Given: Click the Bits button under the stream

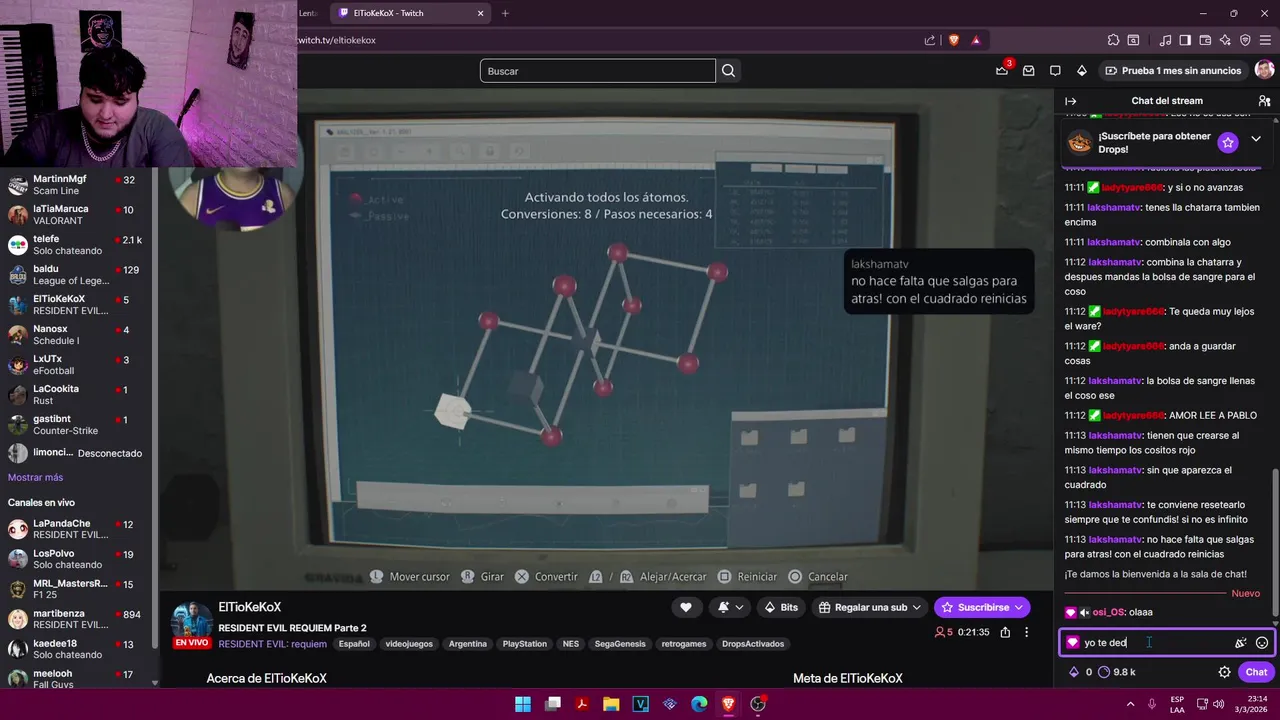Looking at the screenshot, I should [x=780, y=607].
